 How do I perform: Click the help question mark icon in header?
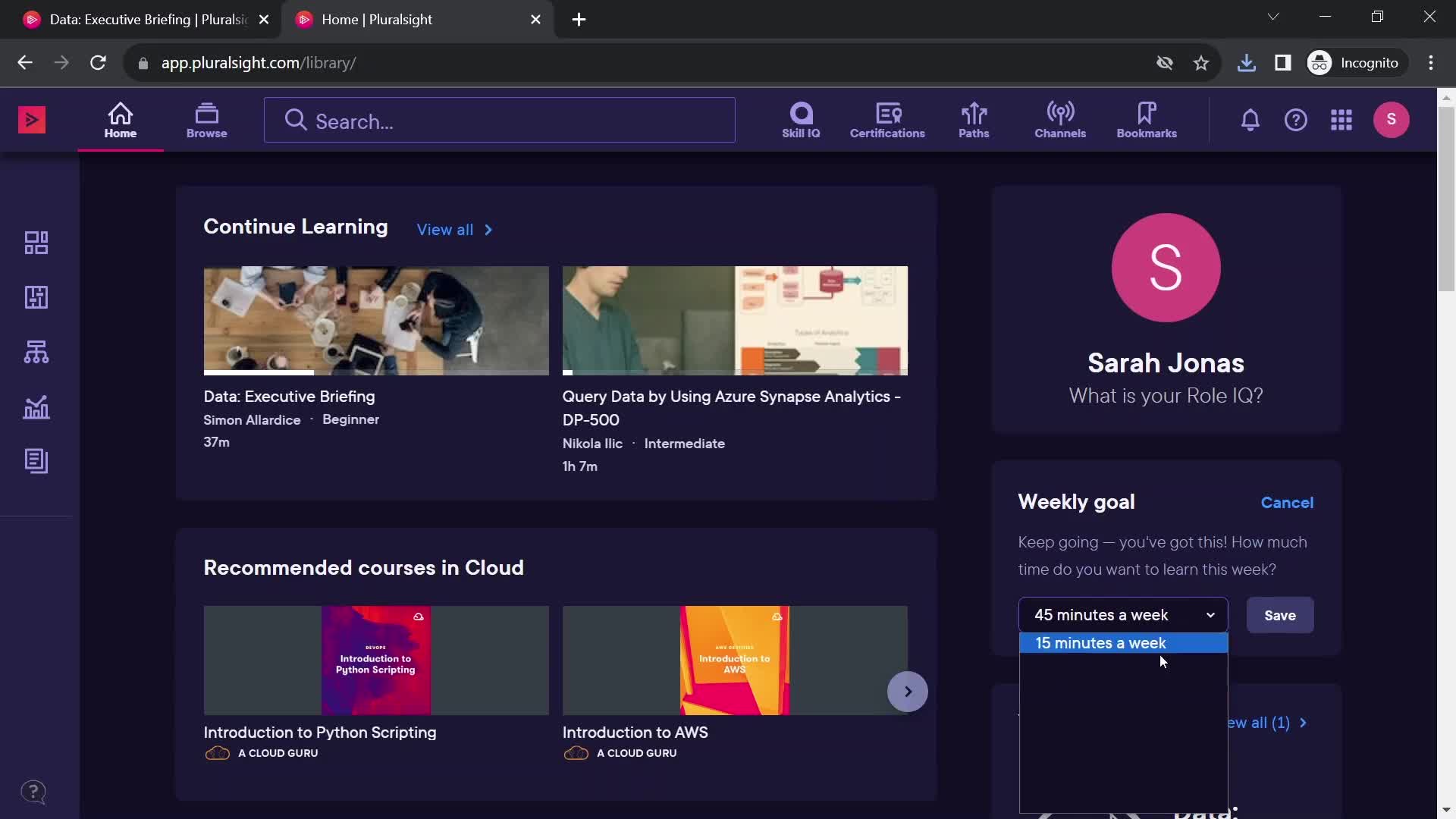(1296, 120)
